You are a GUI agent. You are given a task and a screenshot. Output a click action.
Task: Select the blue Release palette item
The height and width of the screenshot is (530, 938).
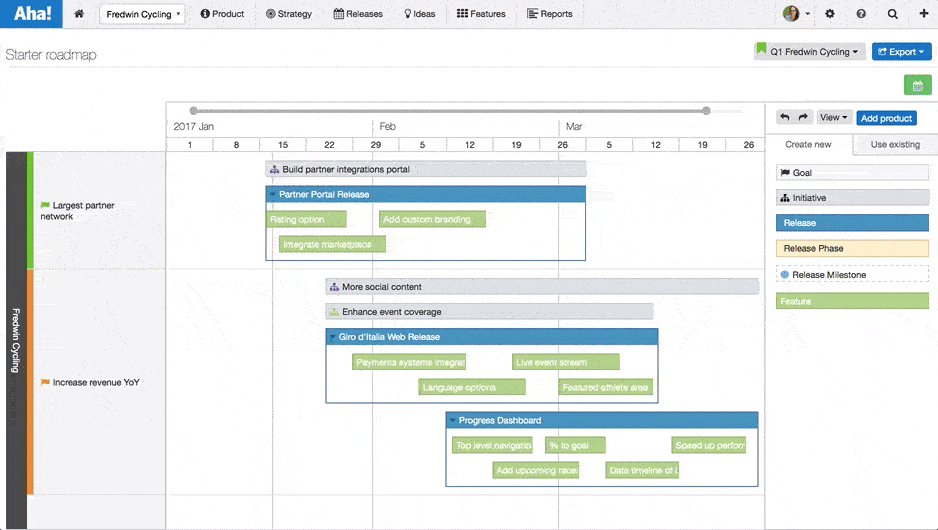tap(852, 223)
